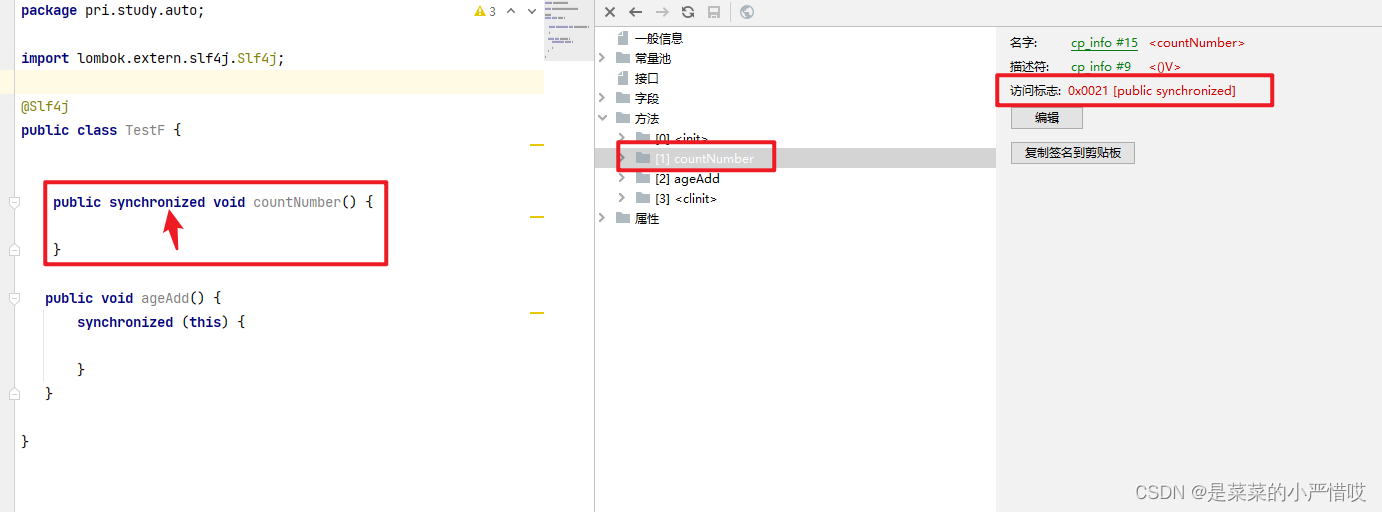Click the 复制签名到剪贴板 button
Screen dimensions: 1382x512
[1073, 153]
